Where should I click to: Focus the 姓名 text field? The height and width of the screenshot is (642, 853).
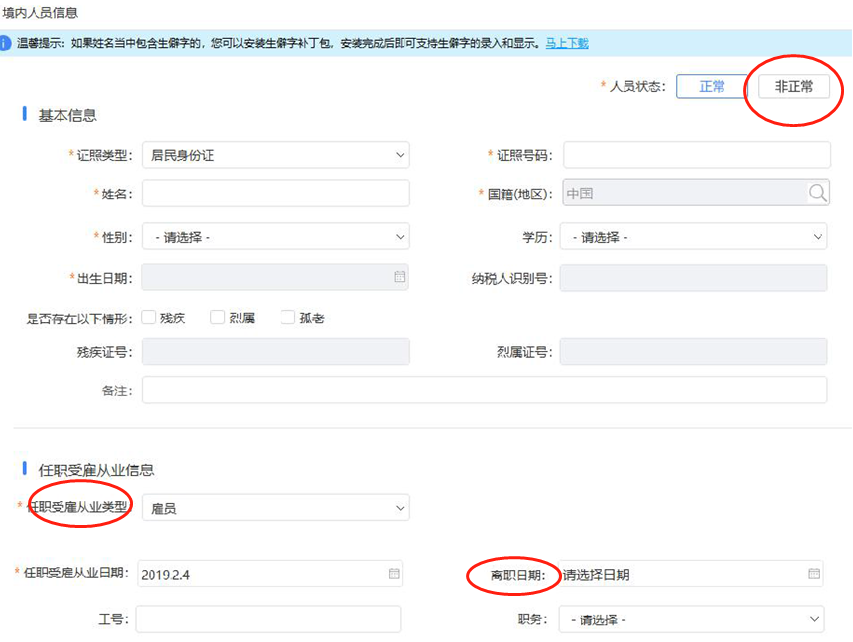(276, 193)
